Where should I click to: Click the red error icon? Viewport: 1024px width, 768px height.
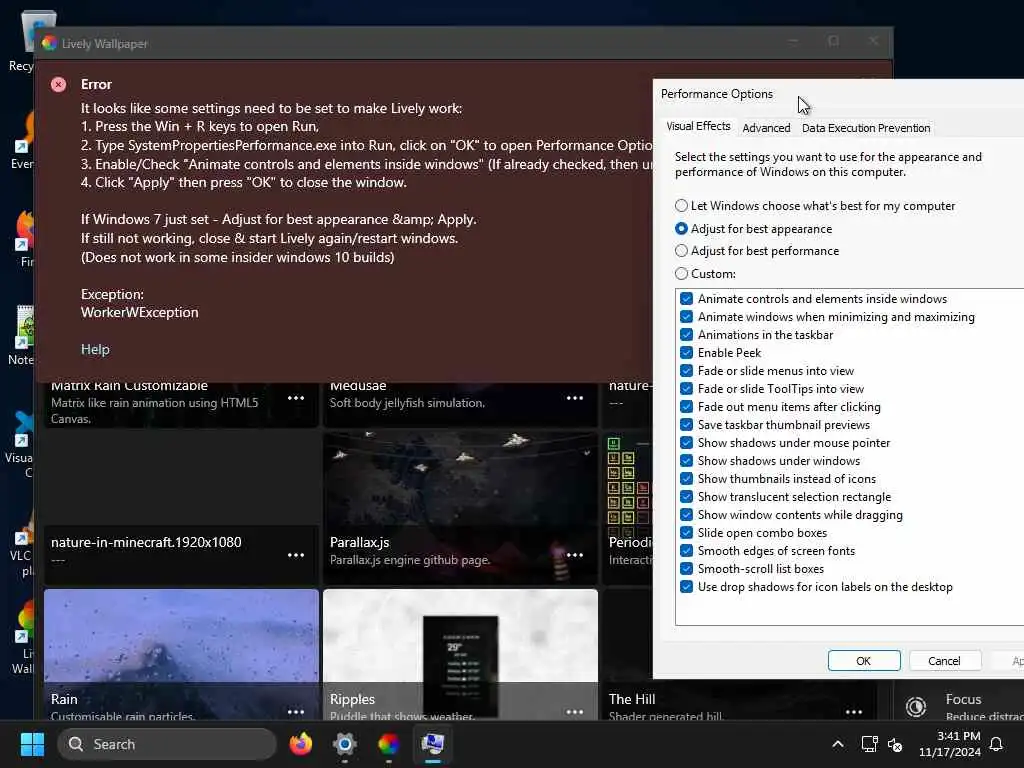click(58, 84)
